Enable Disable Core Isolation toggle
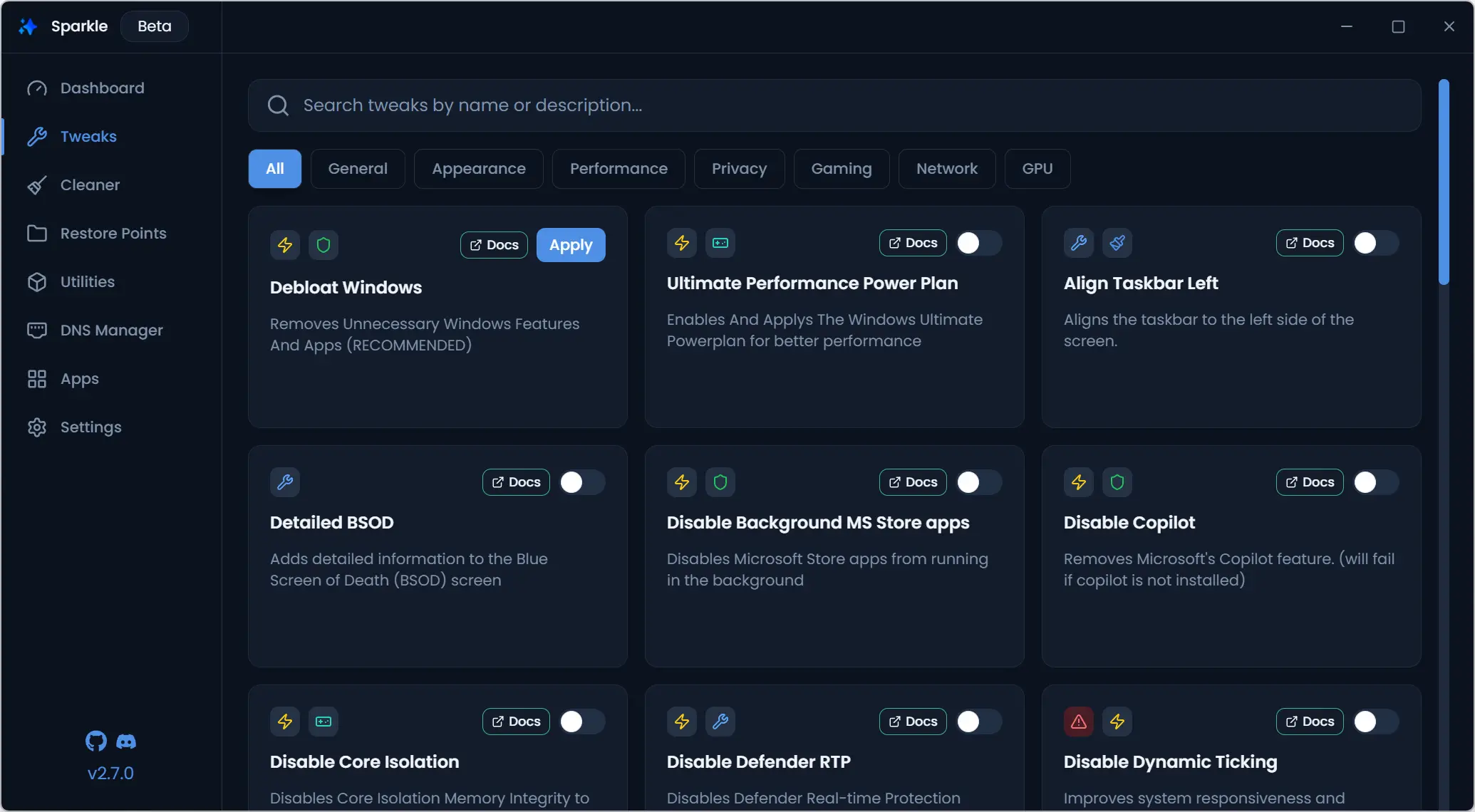 pyautogui.click(x=581, y=722)
